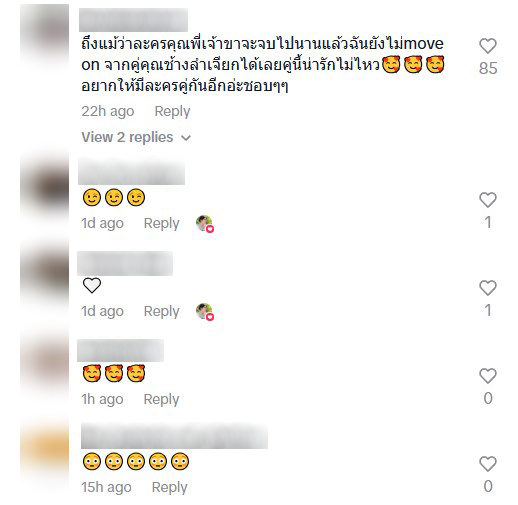Open the top commenter's blurred avatar
The image size is (518, 505).
(x=45, y=33)
